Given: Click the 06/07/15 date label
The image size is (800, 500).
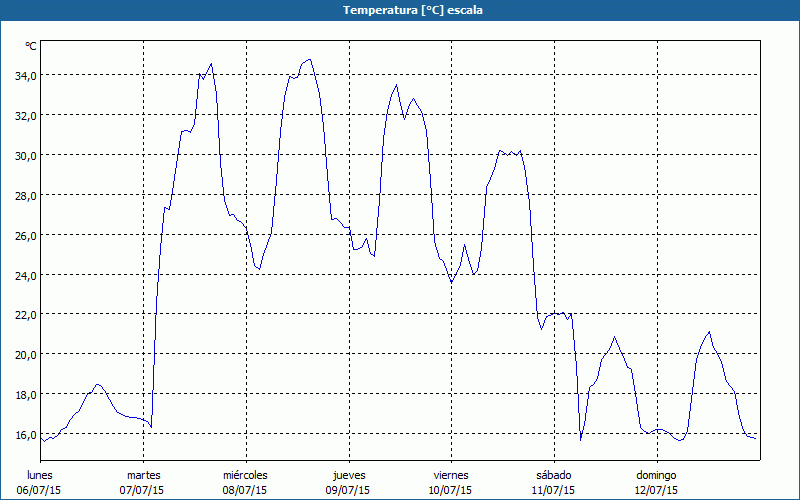Looking at the screenshot, I should (x=40, y=490).
